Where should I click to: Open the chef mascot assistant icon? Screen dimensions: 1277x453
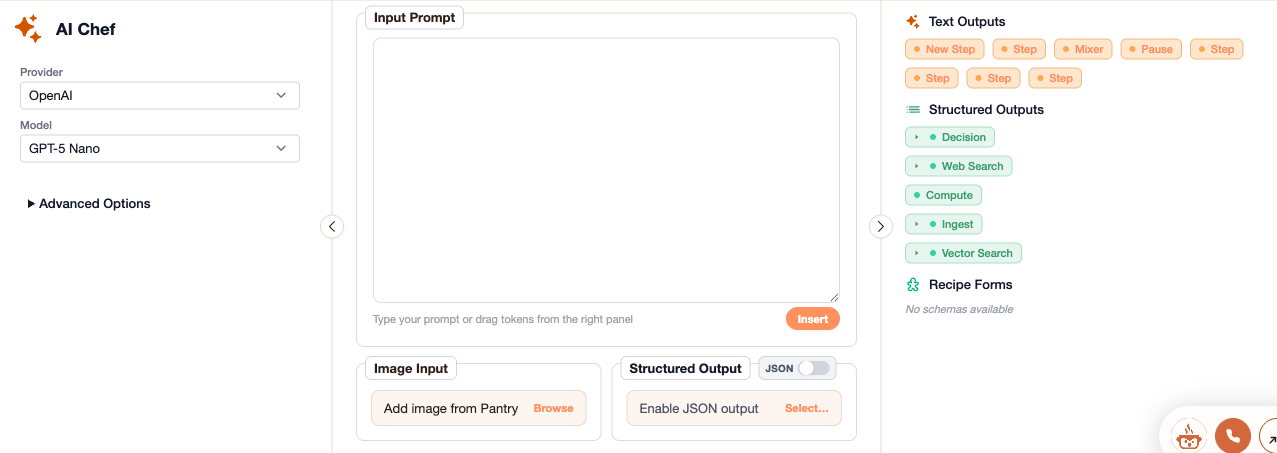(1188, 436)
